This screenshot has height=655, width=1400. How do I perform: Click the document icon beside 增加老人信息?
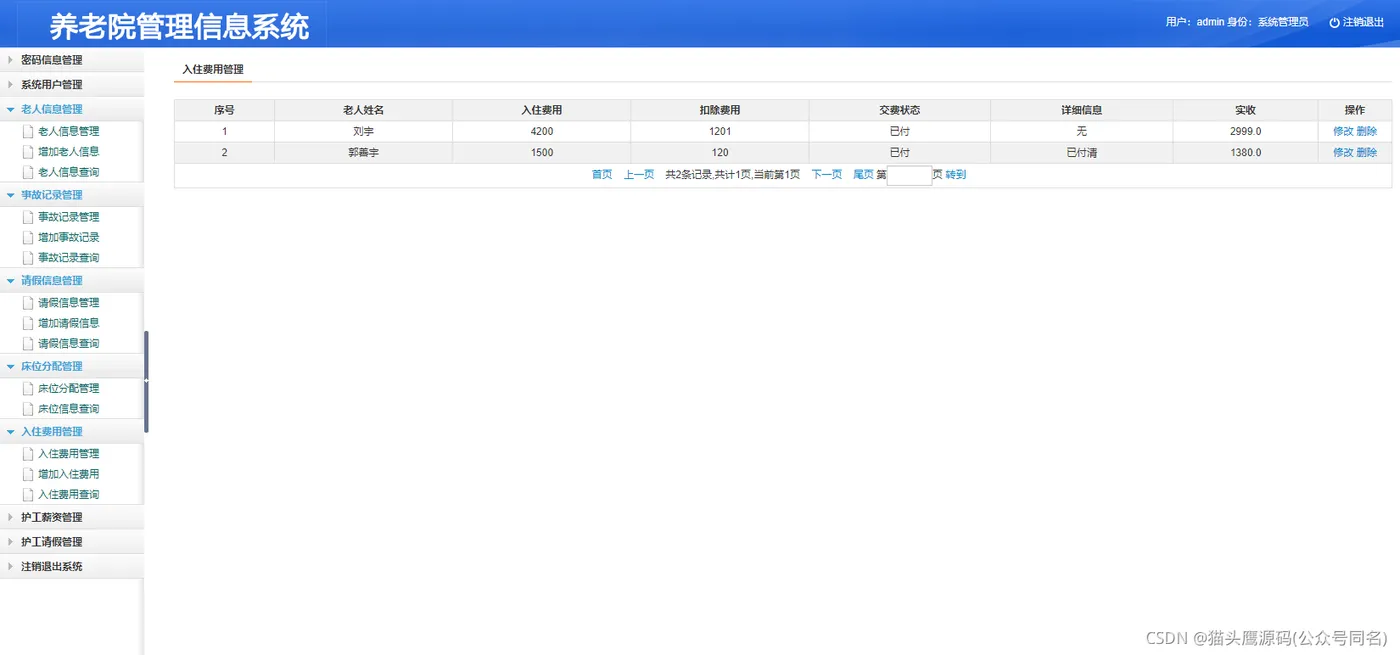tap(28, 152)
